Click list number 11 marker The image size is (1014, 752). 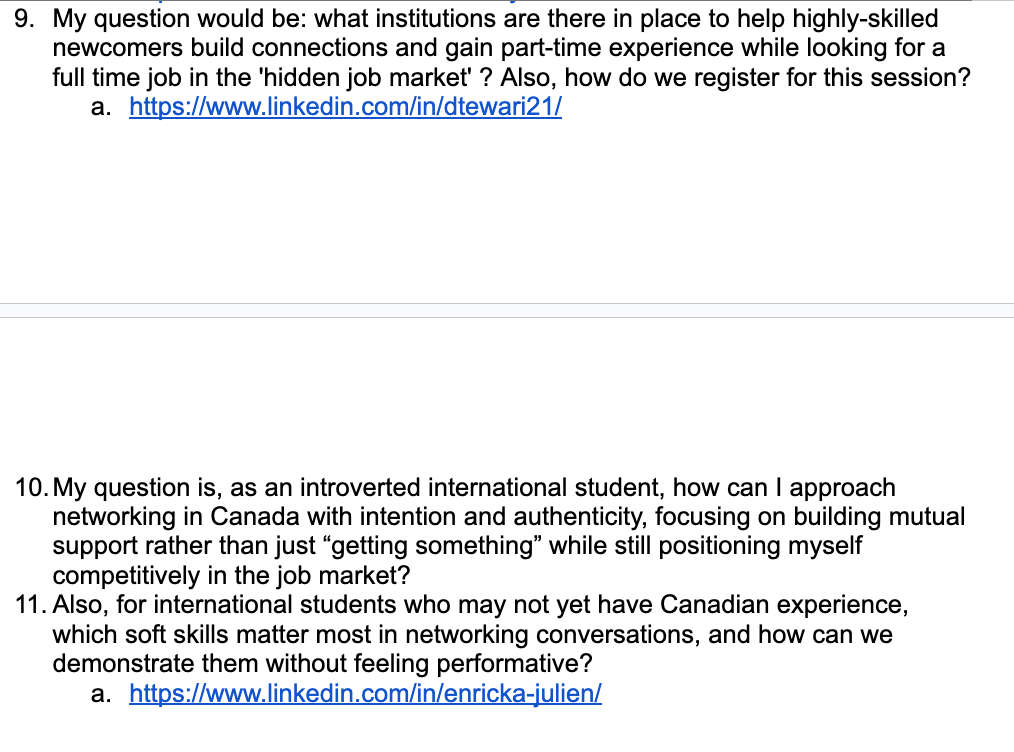(x=30, y=605)
